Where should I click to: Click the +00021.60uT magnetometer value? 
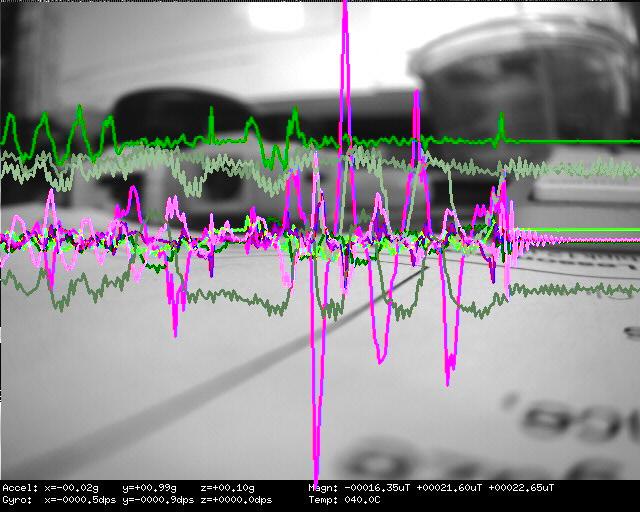click(450, 487)
